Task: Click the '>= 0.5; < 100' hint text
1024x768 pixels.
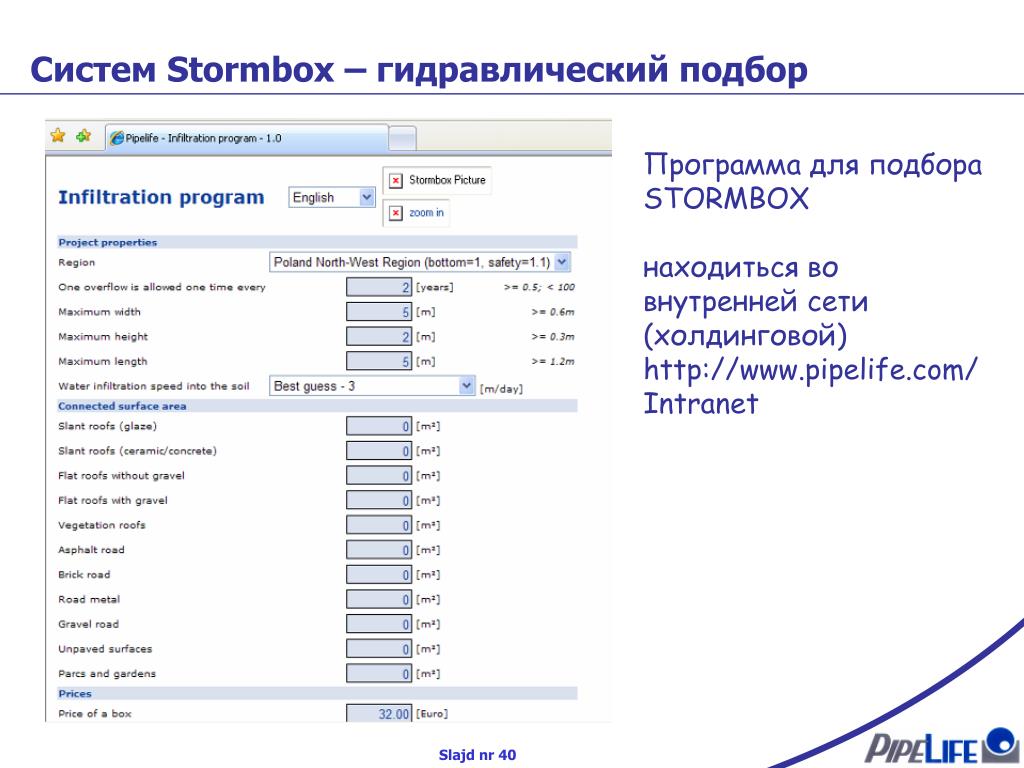Action: pyautogui.click(x=539, y=287)
